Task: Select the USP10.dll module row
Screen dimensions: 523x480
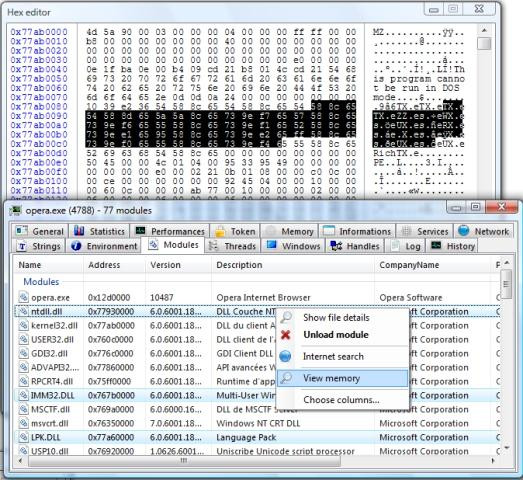Action: [x=257, y=451]
